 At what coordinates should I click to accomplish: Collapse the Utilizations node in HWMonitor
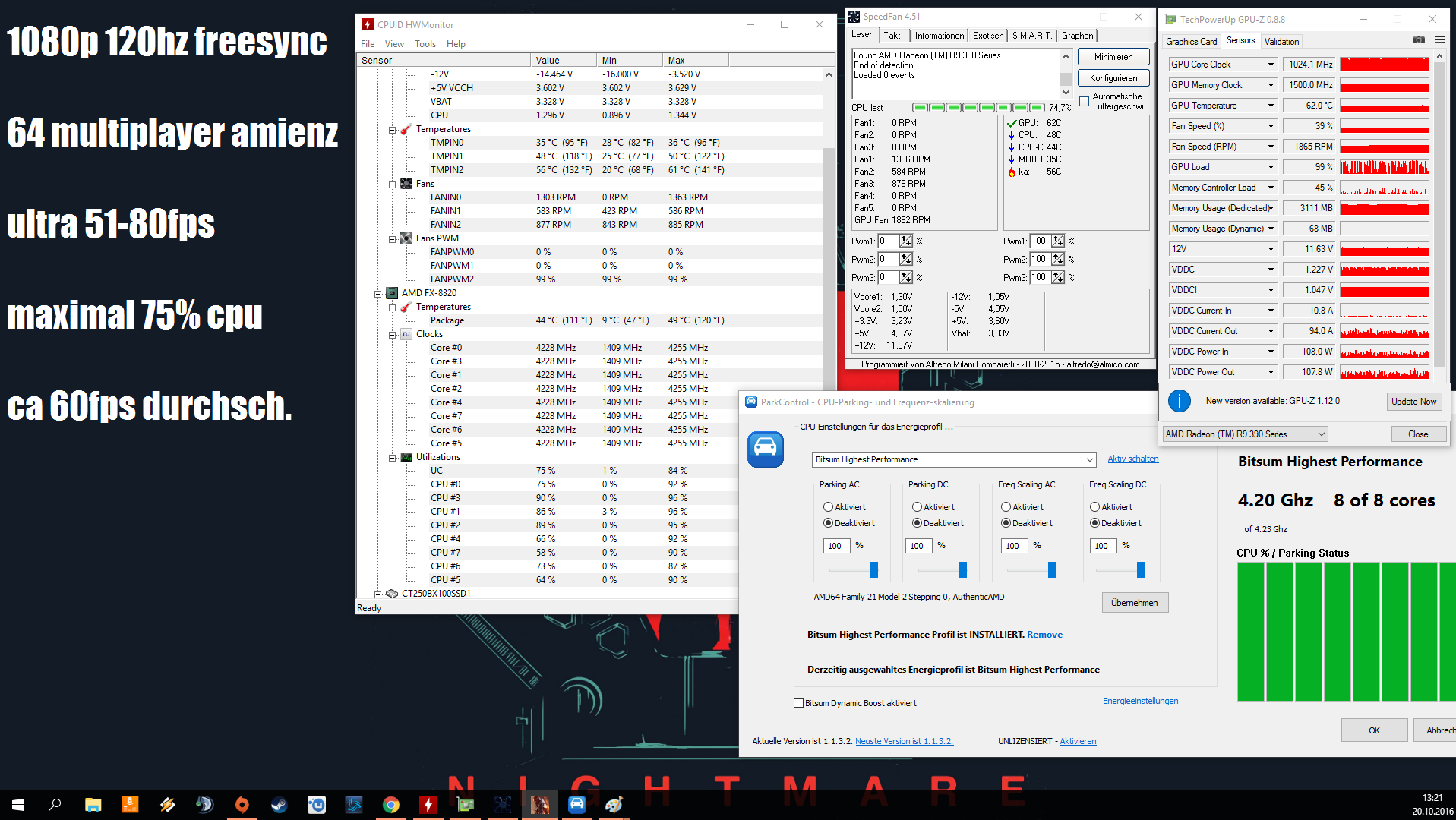click(392, 458)
